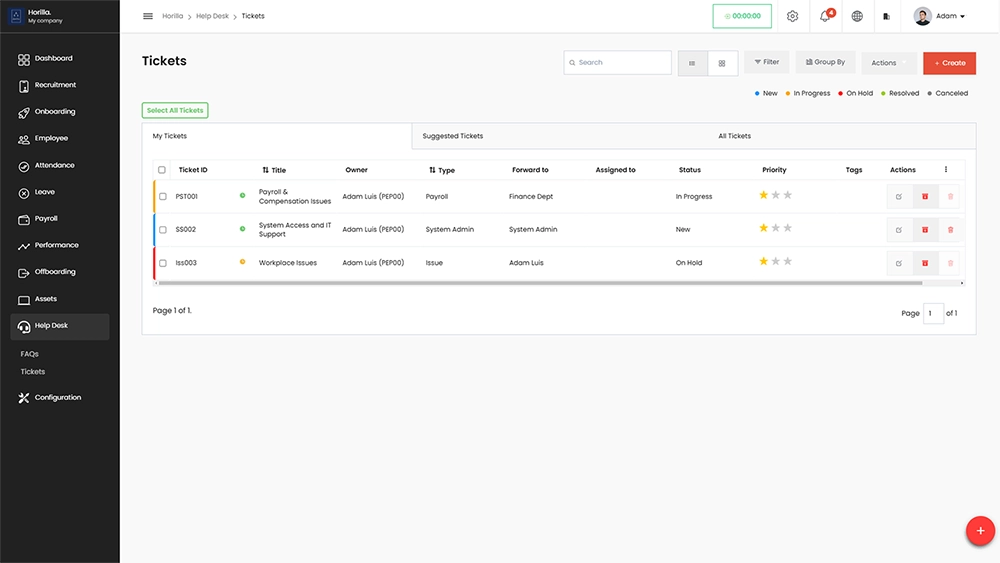
Task: Click the settings gear icon in header
Action: coord(792,16)
